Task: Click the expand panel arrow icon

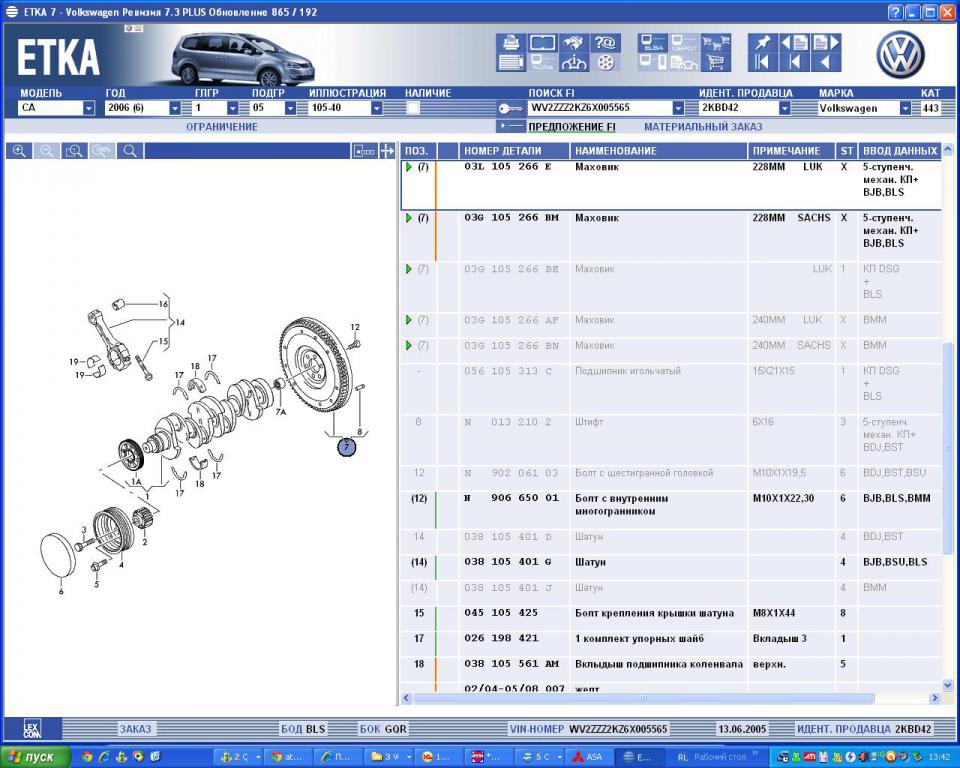Action: pyautogui.click(x=387, y=151)
